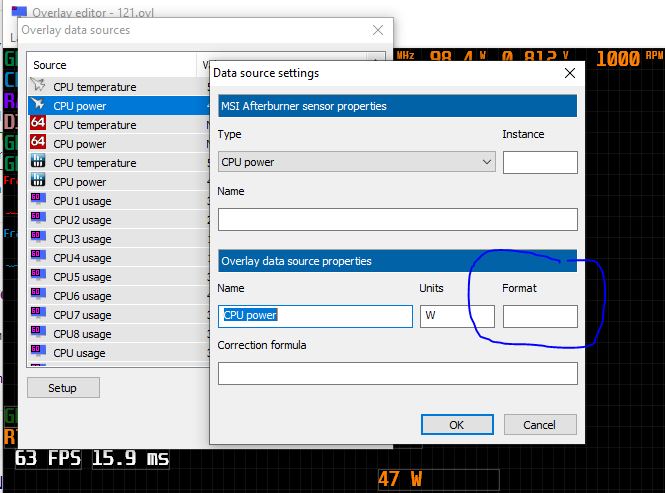Viewport: 665px width, 493px height.
Task: Click the monitor icon beside CPU7 usage
Action: pos(38,313)
